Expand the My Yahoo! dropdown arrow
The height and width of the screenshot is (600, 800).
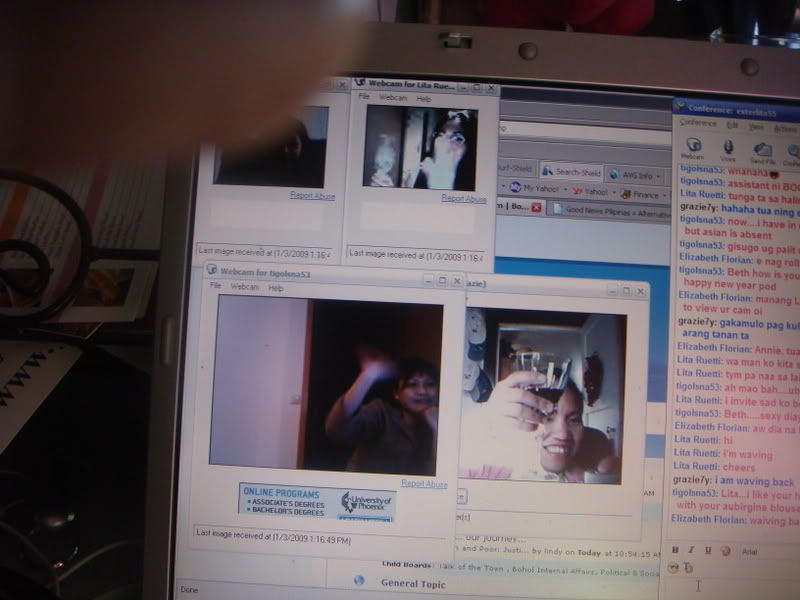click(x=565, y=190)
